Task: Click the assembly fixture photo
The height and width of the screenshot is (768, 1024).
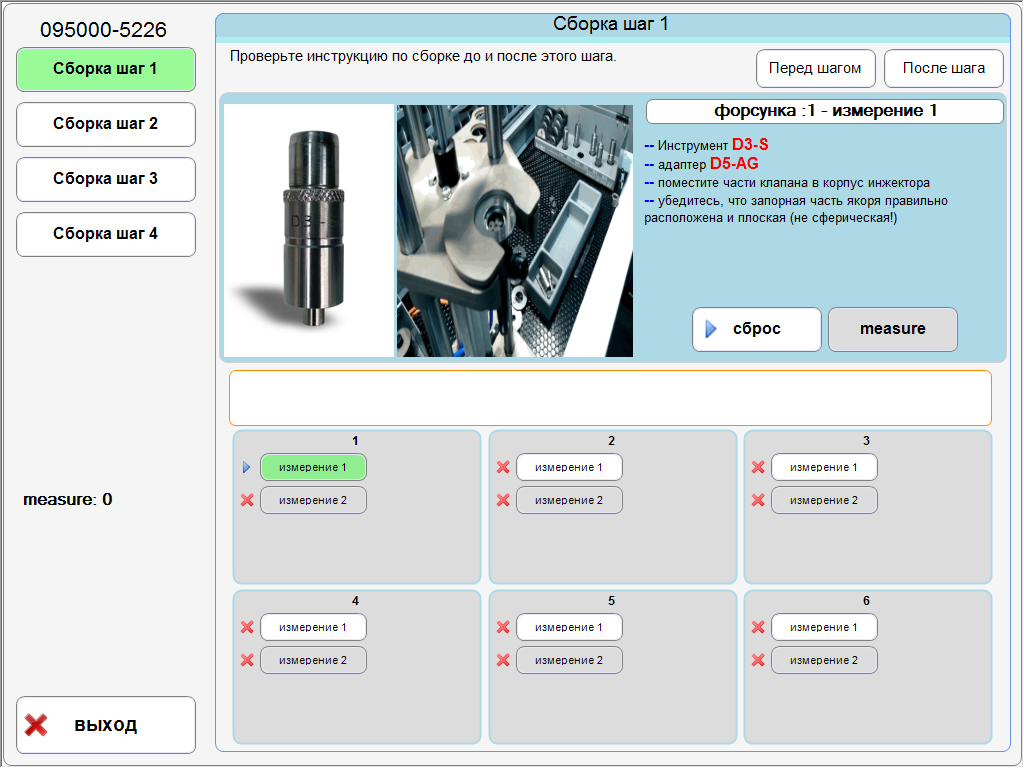Action: coord(515,231)
